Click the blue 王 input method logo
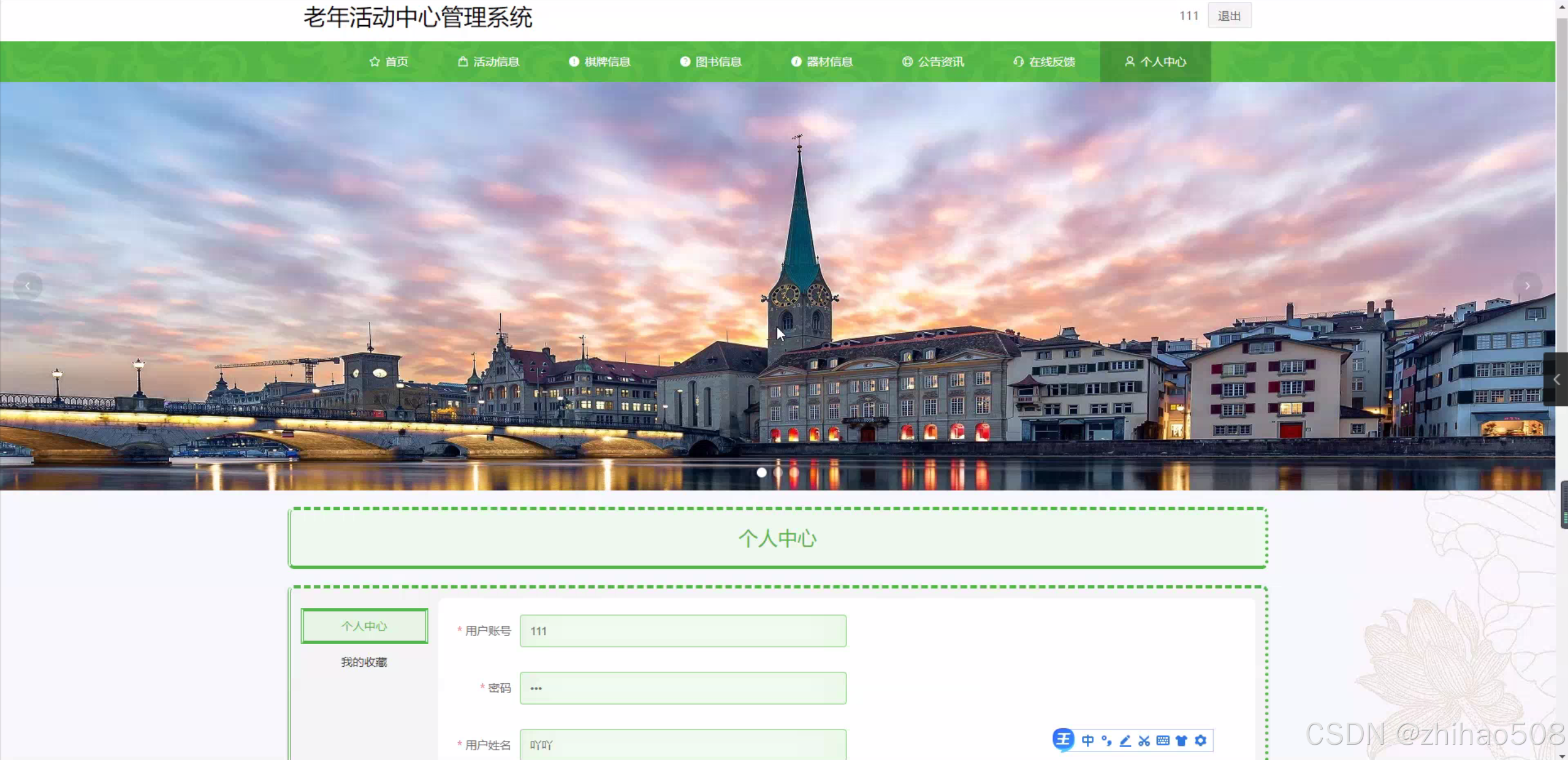Screen dimensions: 1568x760 click(1064, 740)
